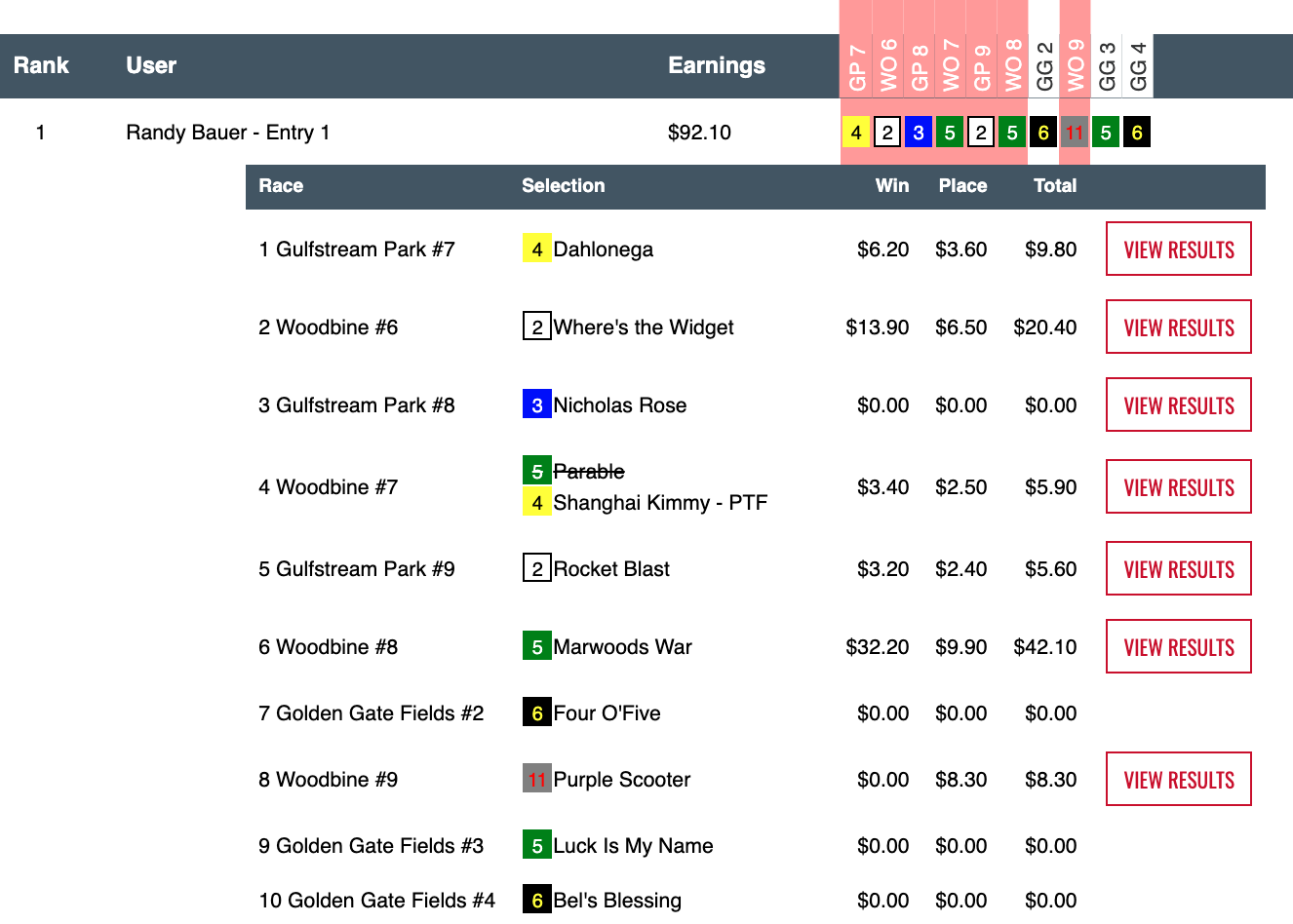The image size is (1293, 924).
Task: View results for Gulfstream Park #7
Action: (x=1178, y=250)
